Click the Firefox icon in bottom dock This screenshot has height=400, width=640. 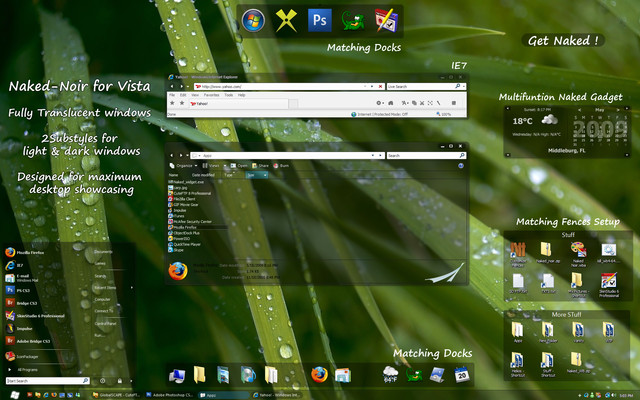[x=319, y=375]
